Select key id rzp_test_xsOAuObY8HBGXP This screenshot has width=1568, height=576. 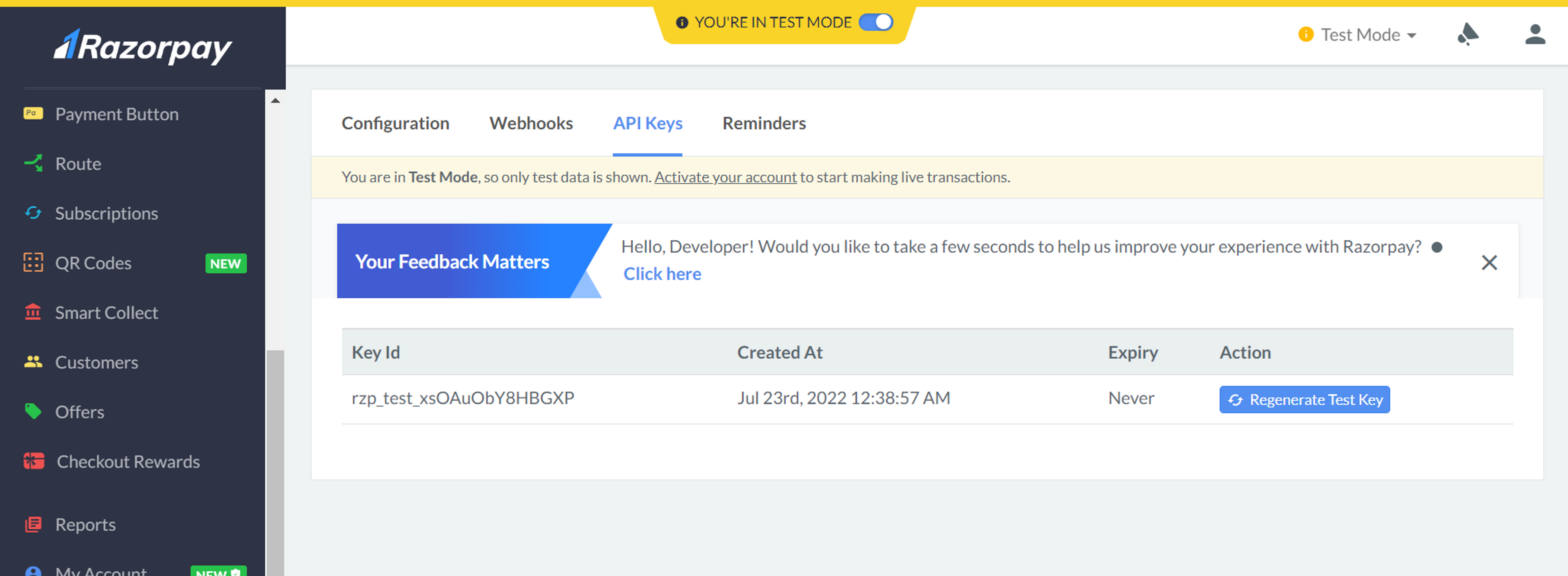463,398
